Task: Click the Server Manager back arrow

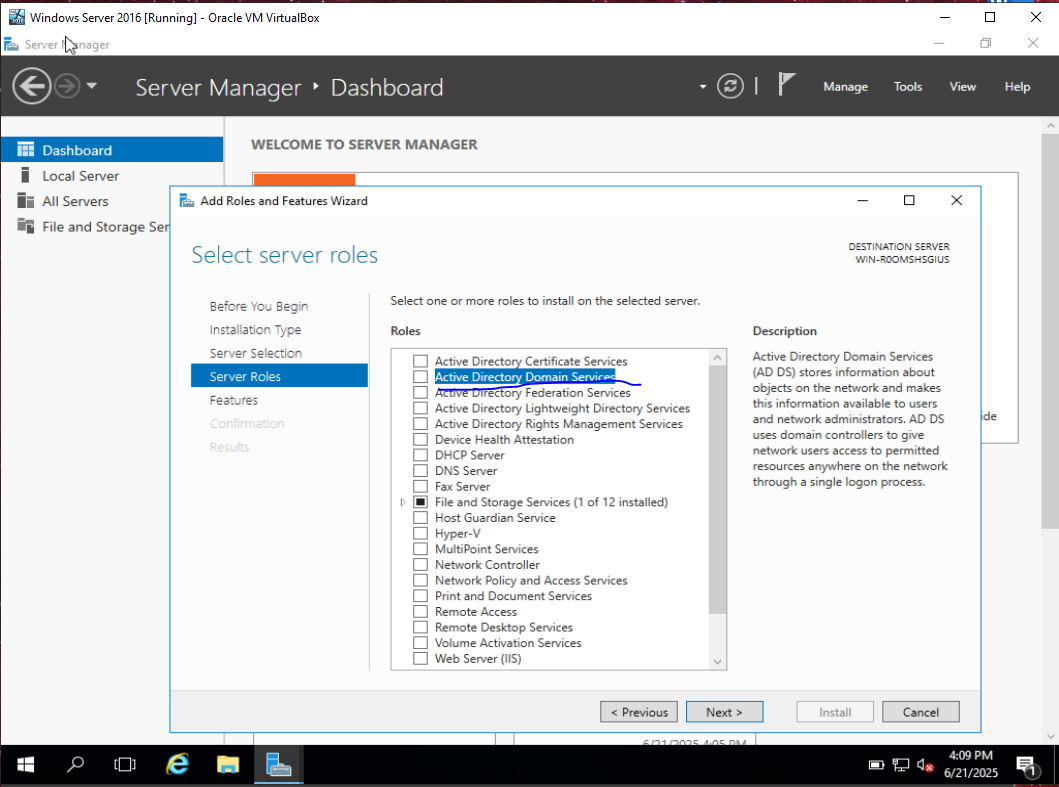Action: [x=31, y=86]
